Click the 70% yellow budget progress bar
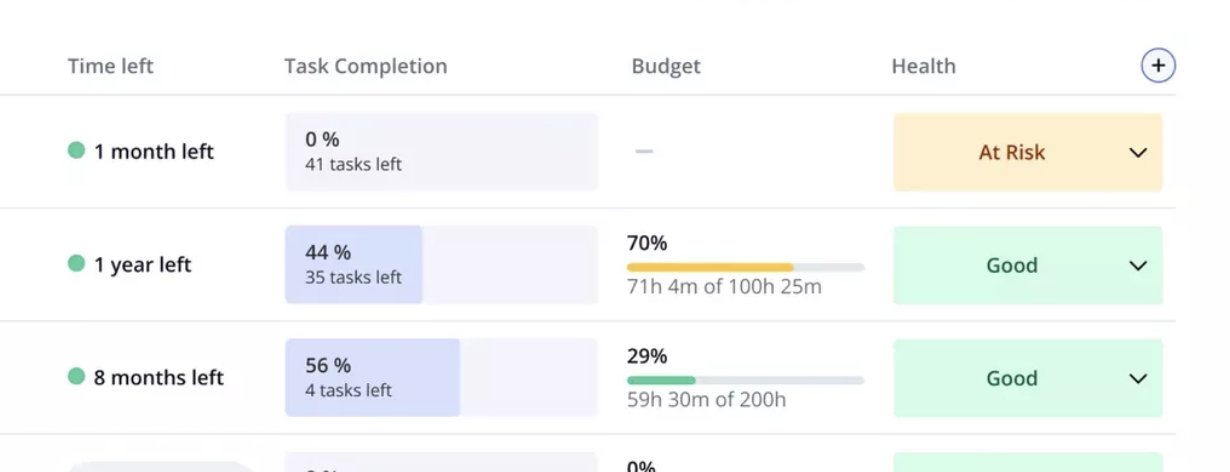Screen dimensions: 1230x472 tap(745, 267)
